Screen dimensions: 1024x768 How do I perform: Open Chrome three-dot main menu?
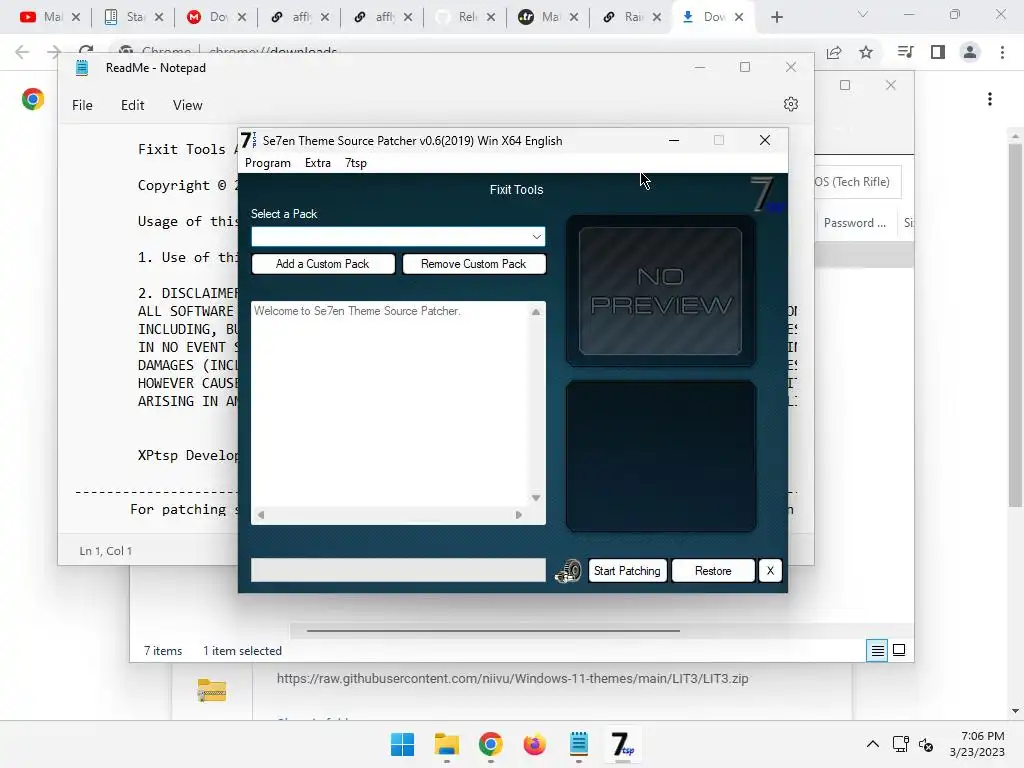[1002, 52]
